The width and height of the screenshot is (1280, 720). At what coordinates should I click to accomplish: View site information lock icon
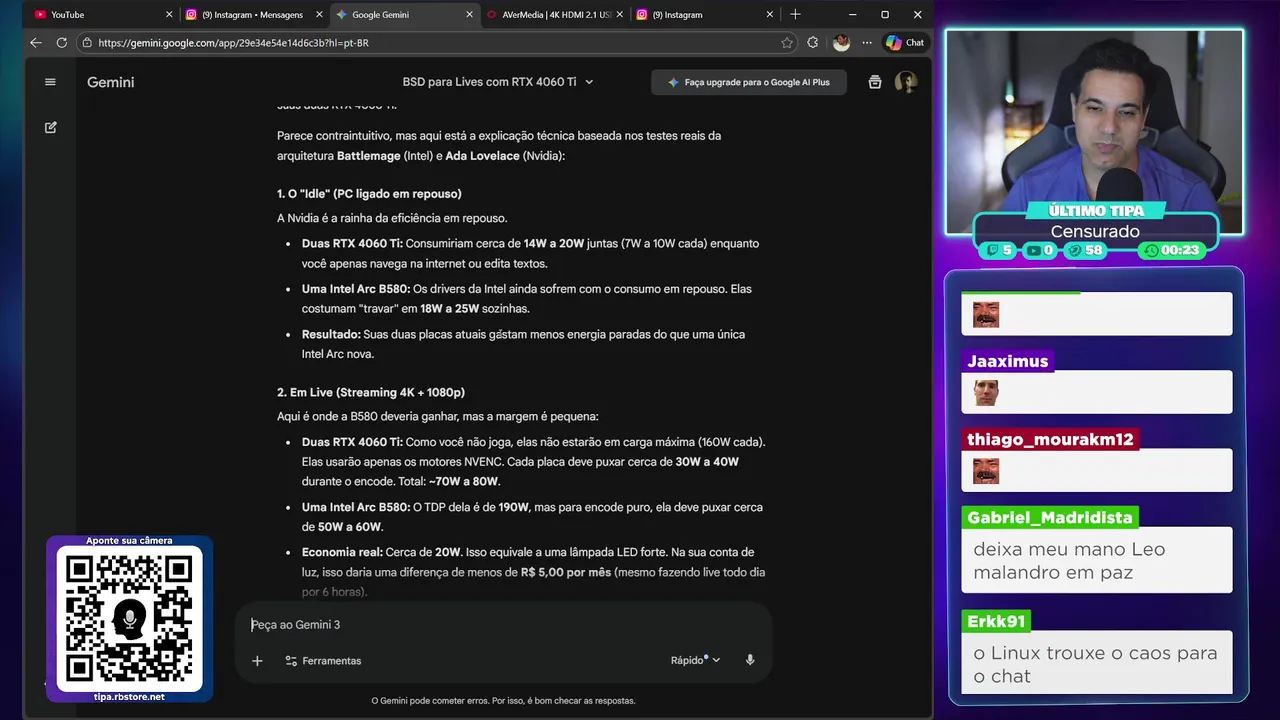pyautogui.click(x=87, y=43)
